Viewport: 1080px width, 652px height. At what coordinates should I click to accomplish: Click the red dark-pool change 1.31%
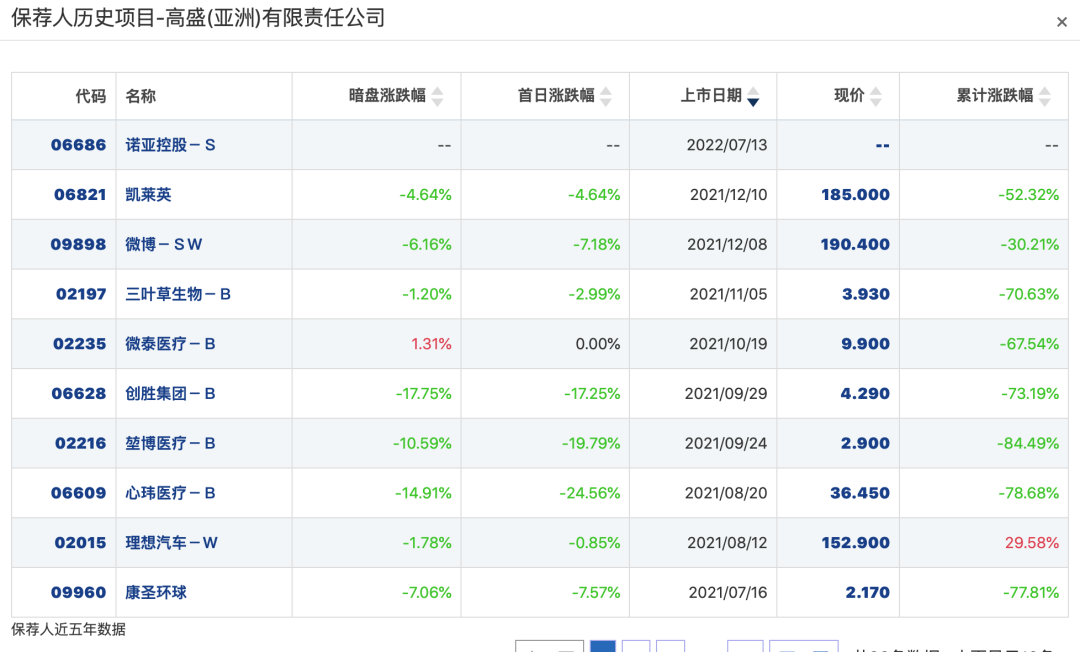coord(431,344)
